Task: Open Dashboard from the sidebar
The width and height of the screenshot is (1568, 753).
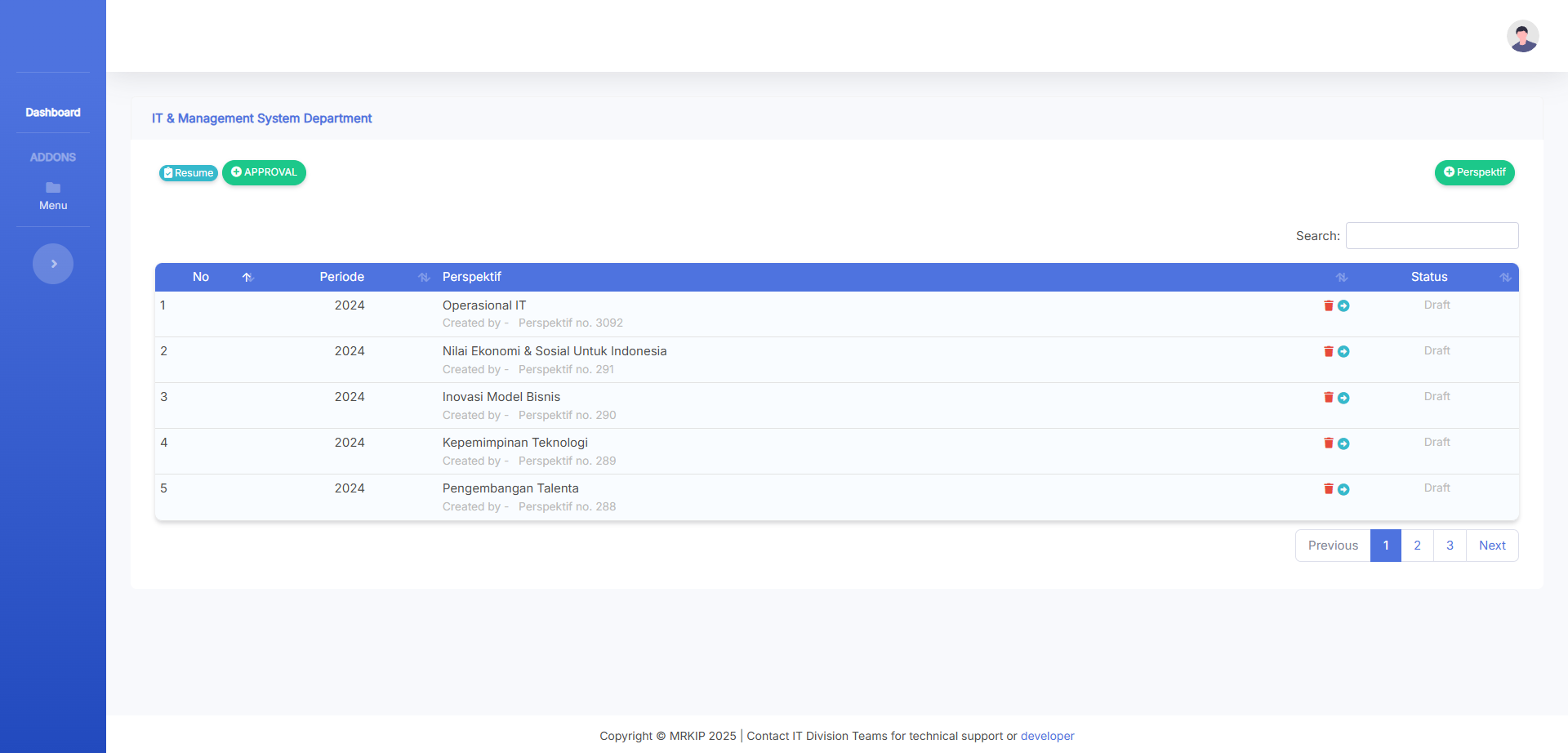Action: [x=53, y=113]
